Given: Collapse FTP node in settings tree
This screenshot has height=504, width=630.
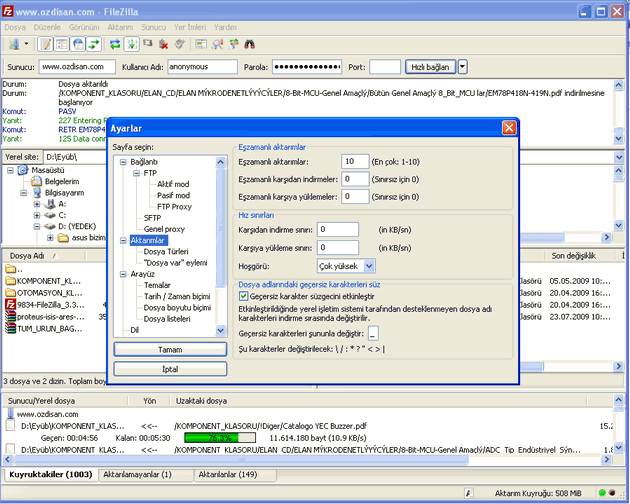Looking at the screenshot, I should (137, 173).
